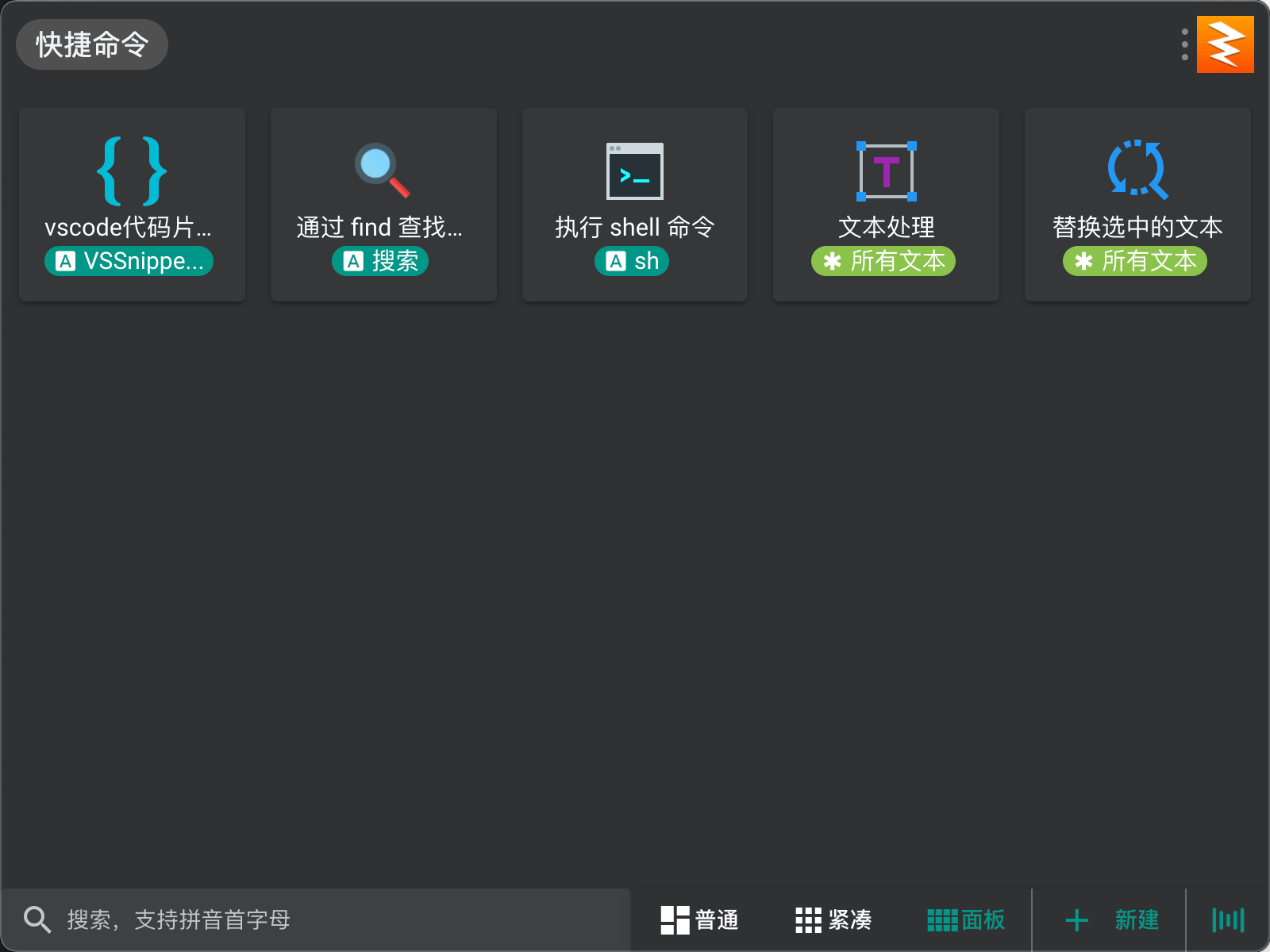Click the 执行 shell 命令 card title
The height and width of the screenshot is (952, 1270).
635,228
